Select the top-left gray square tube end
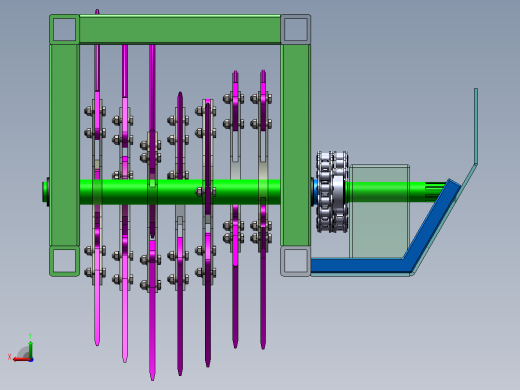This screenshot has height=390, width=520. point(64,29)
